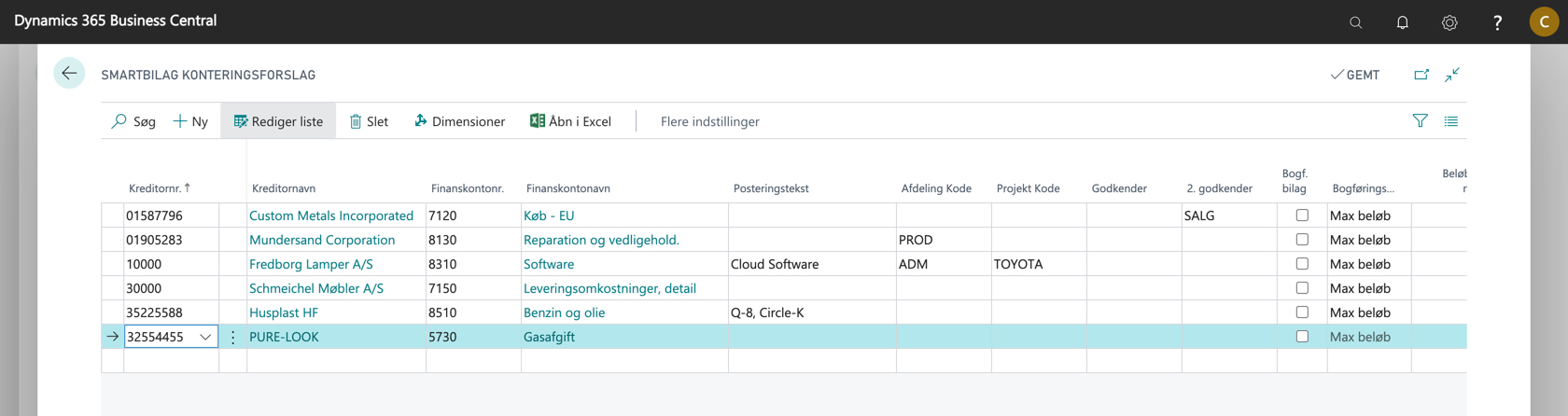
Task: Click Afdeling Kode column header
Action: point(936,187)
